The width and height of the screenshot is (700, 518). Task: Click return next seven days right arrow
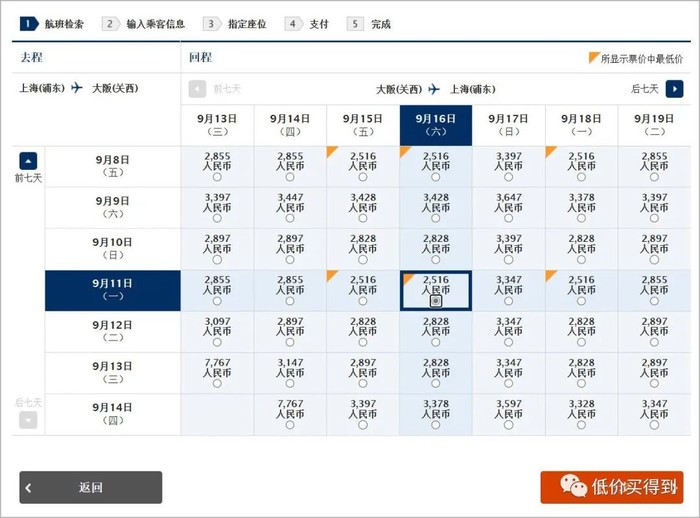tap(675, 89)
